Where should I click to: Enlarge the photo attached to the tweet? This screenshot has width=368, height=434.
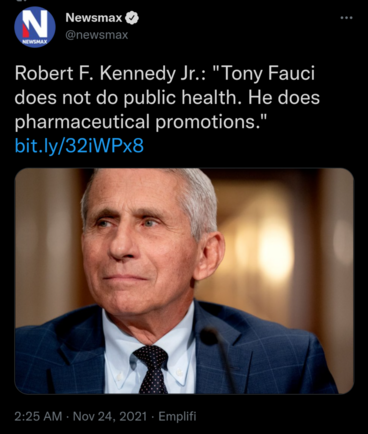(184, 281)
